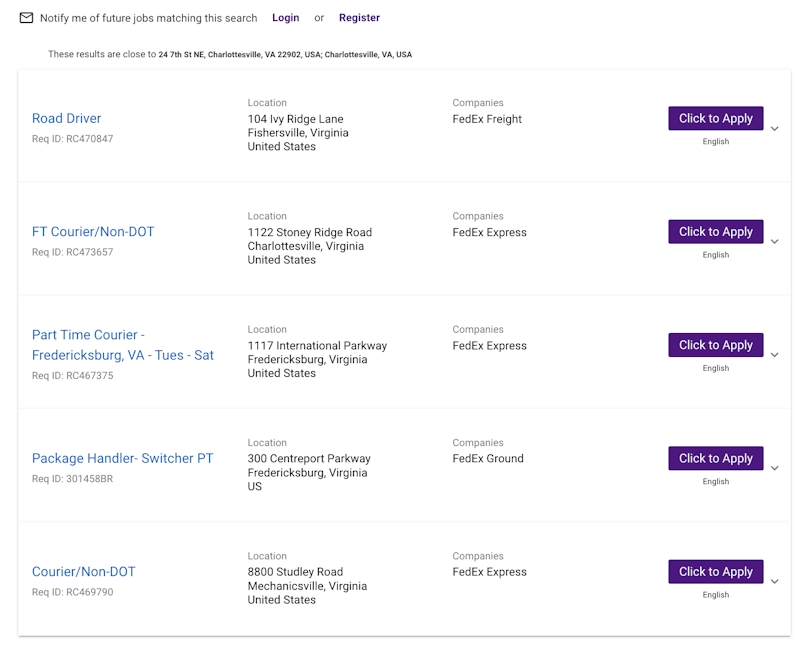
Task: Open the Login link
Action: pyautogui.click(x=287, y=18)
